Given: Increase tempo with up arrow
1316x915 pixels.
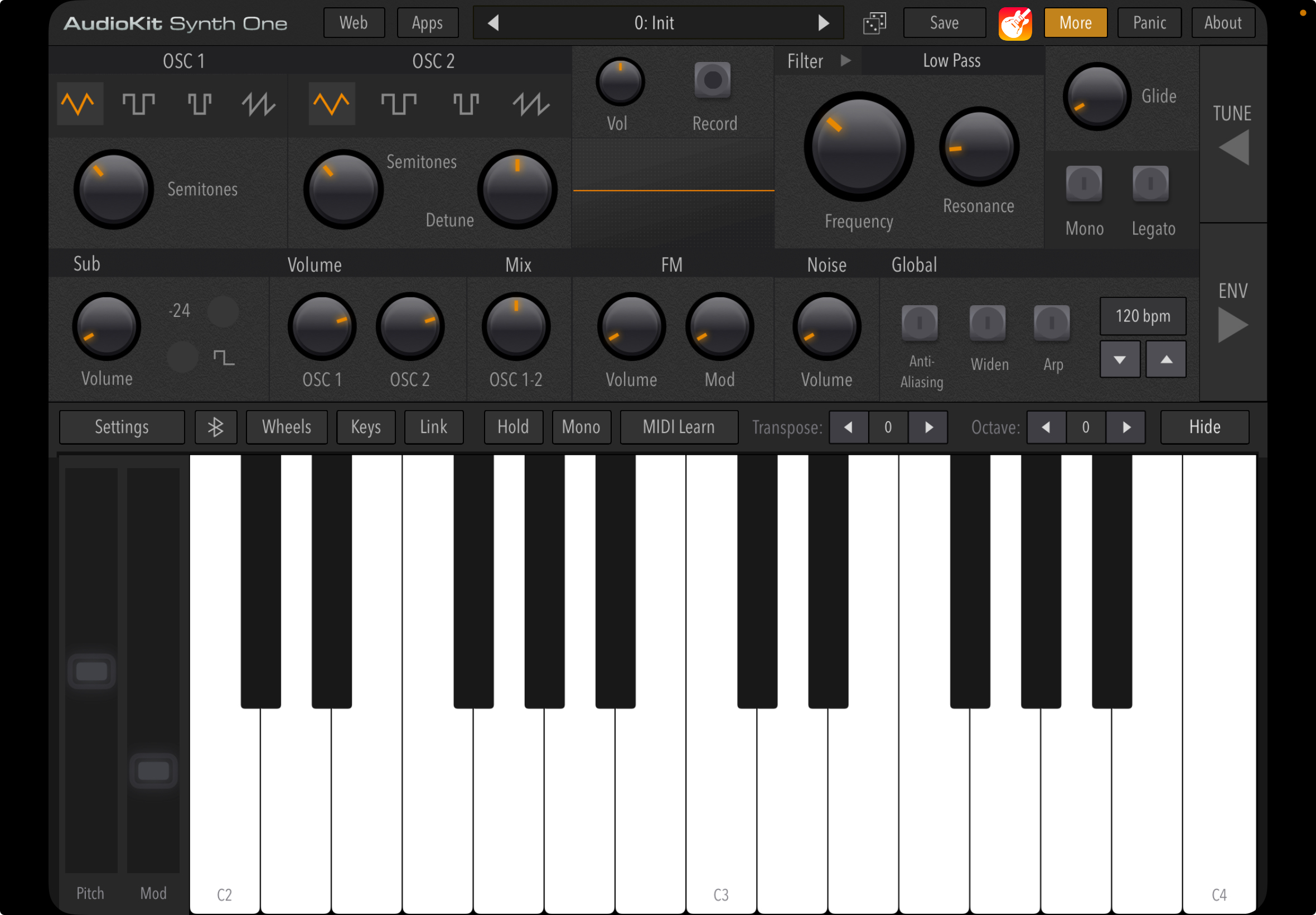Looking at the screenshot, I should pyautogui.click(x=1166, y=359).
